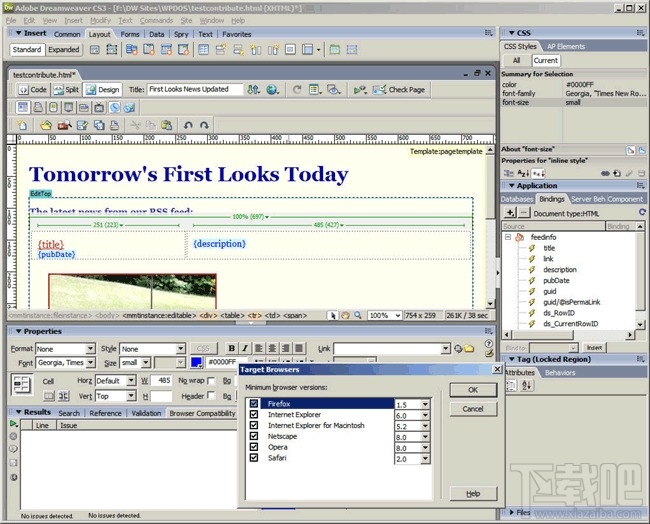This screenshot has width=650, height=524.
Task: Show All CSS rules
Action: [x=516, y=61]
